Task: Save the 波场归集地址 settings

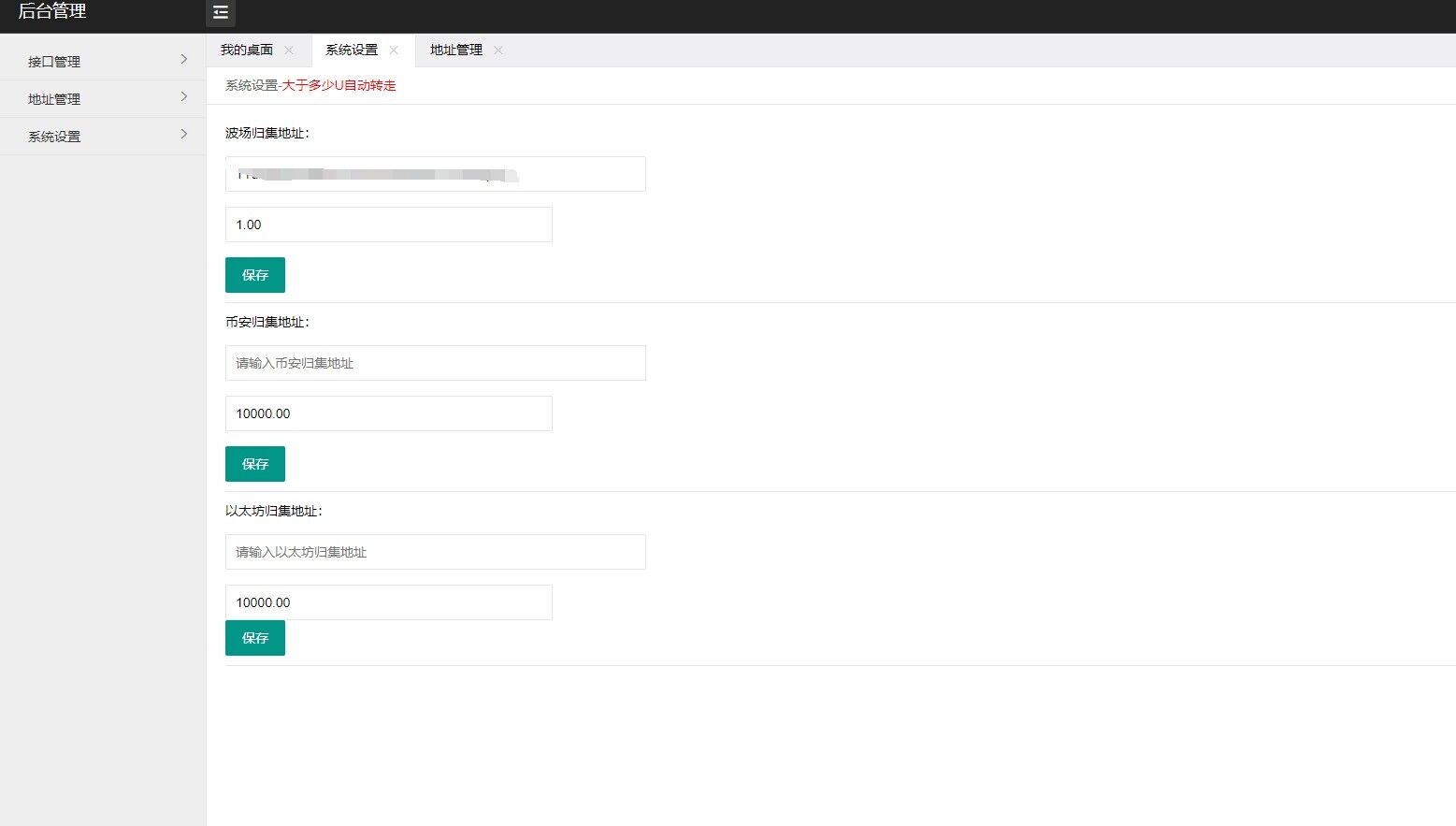Action: pyautogui.click(x=254, y=275)
